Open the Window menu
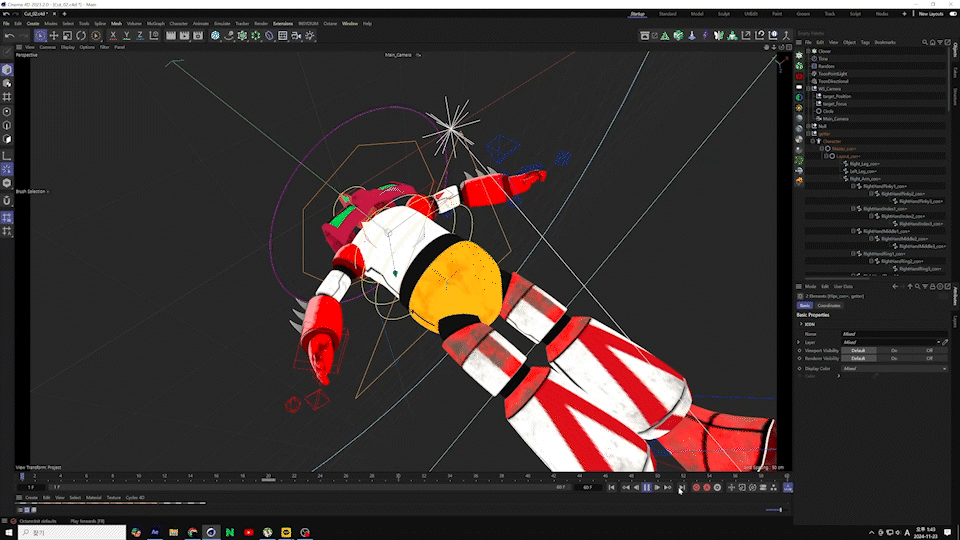Viewport: 960px width, 540px height. point(350,23)
